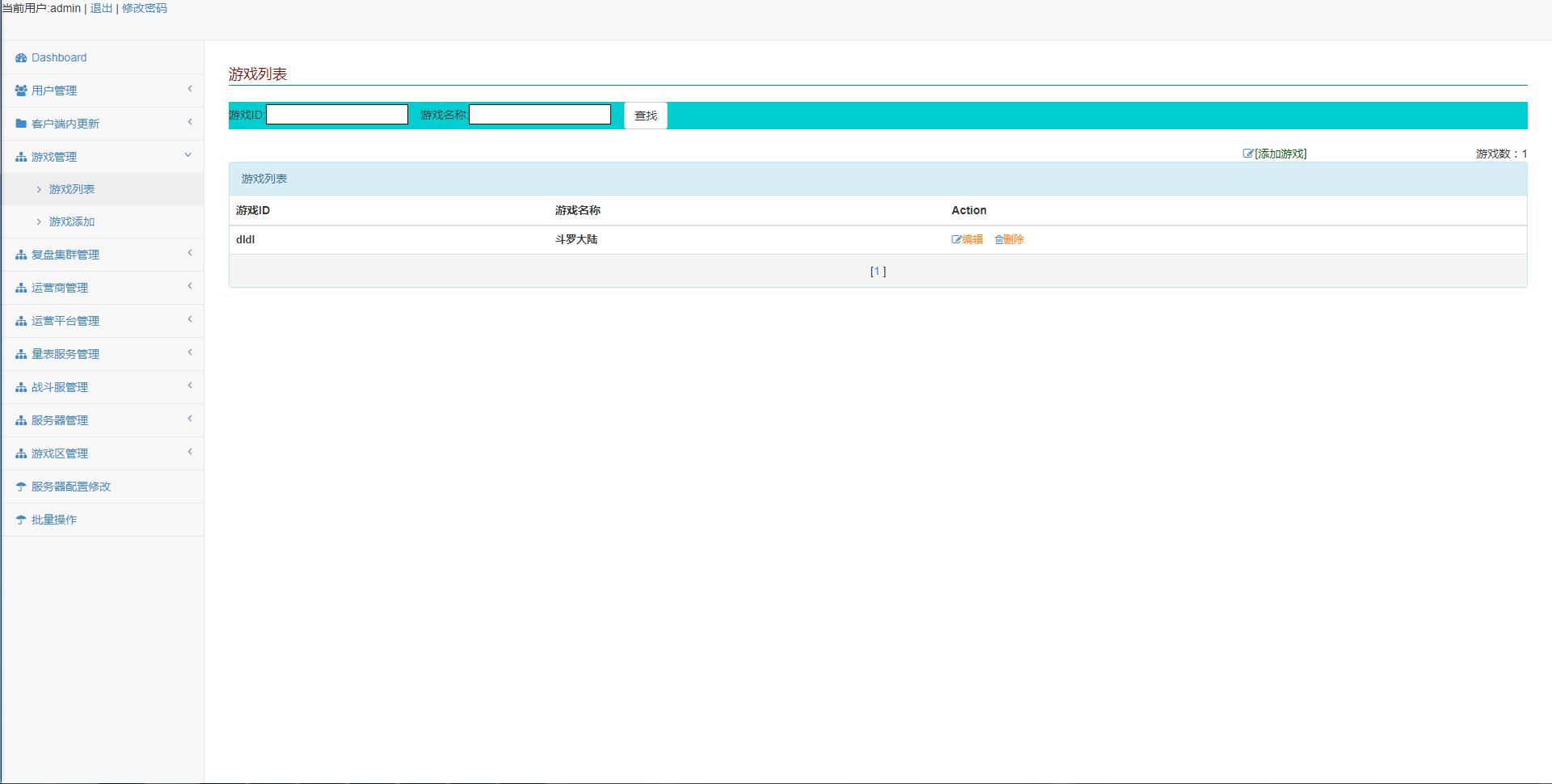Click the 客户端内更新 folder icon

[21, 124]
